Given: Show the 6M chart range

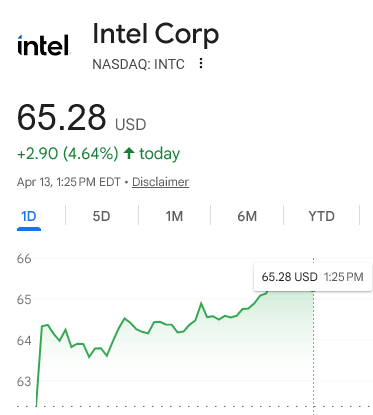Looking at the screenshot, I should 247,217.
